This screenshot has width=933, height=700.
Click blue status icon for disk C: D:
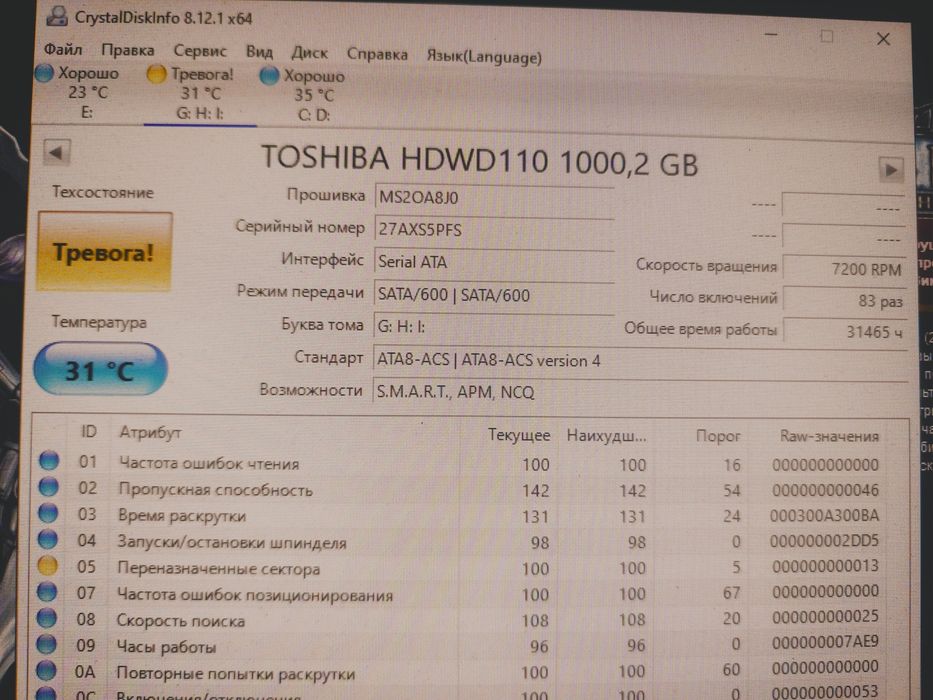tap(269, 76)
